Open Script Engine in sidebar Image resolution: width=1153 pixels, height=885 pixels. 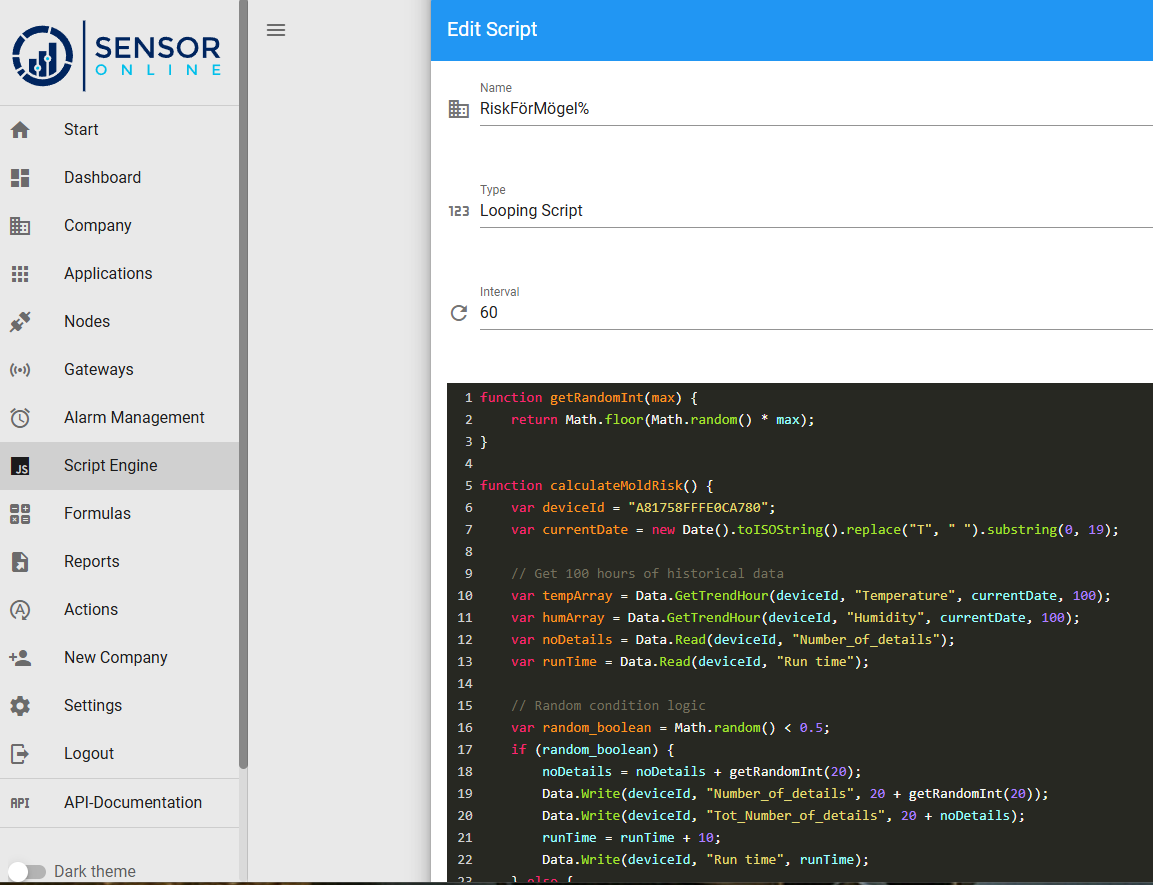click(110, 466)
